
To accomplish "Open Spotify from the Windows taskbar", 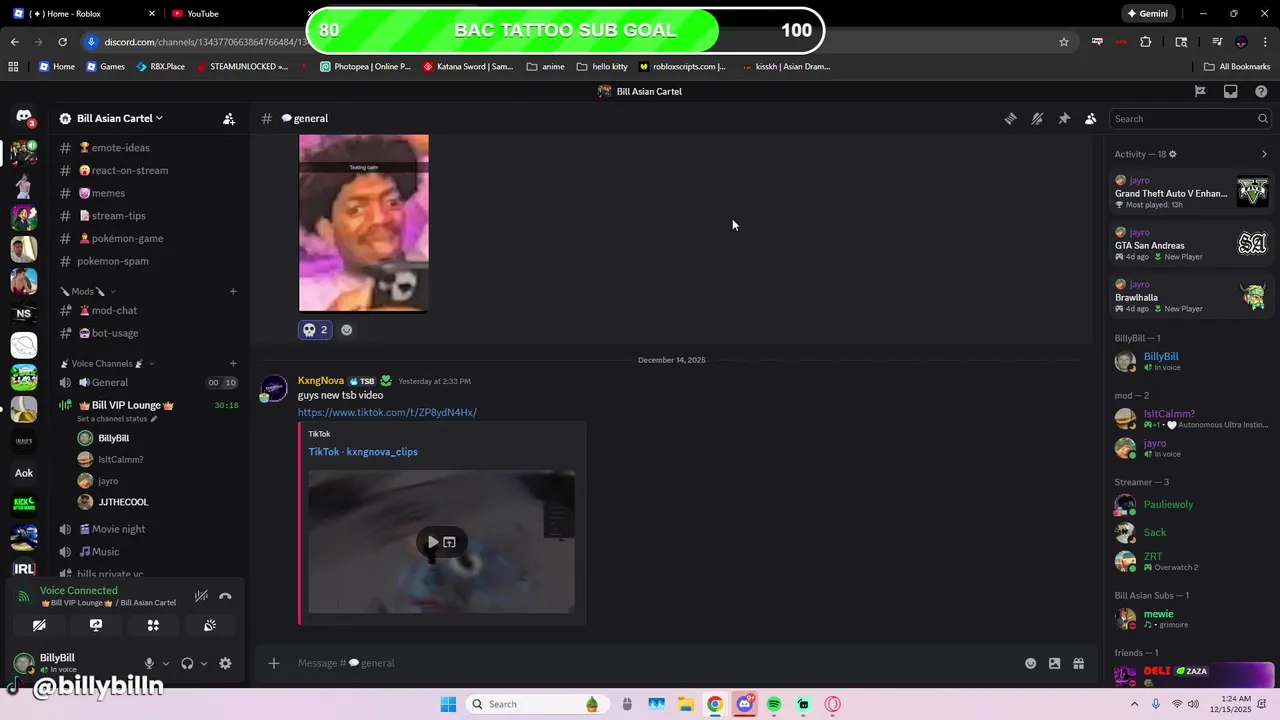I will [774, 704].
